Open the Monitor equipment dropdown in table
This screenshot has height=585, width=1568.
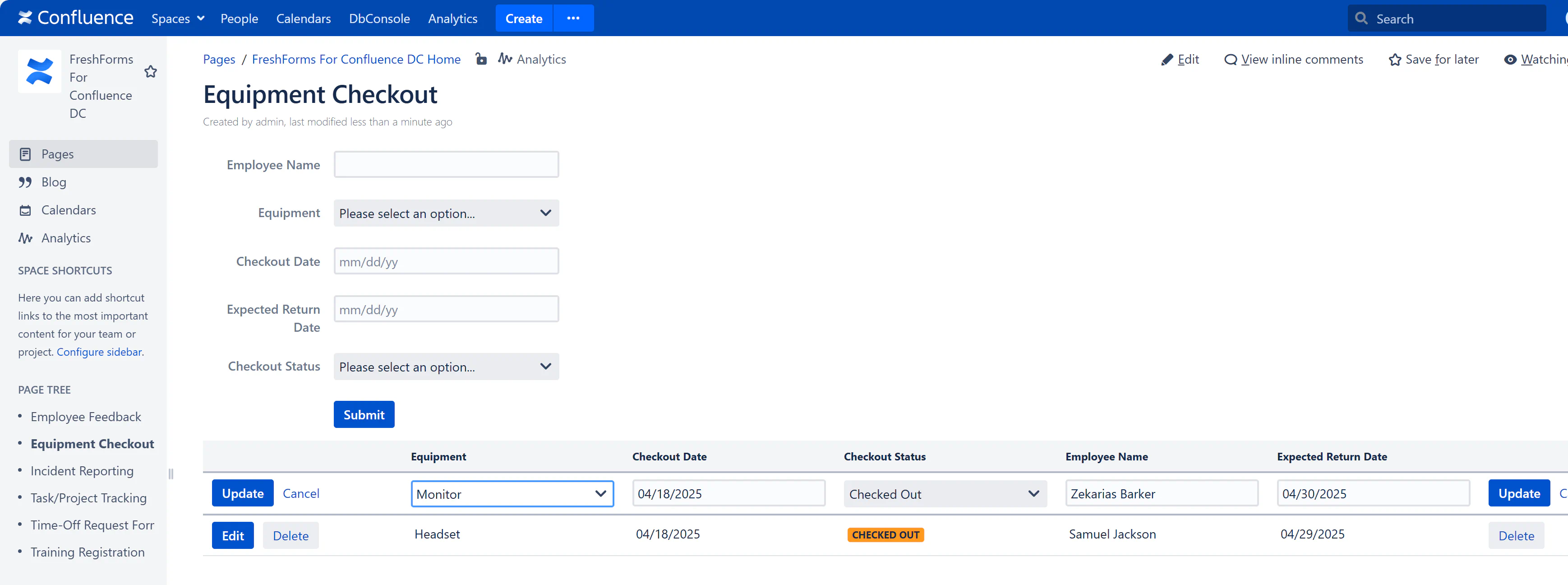512,494
